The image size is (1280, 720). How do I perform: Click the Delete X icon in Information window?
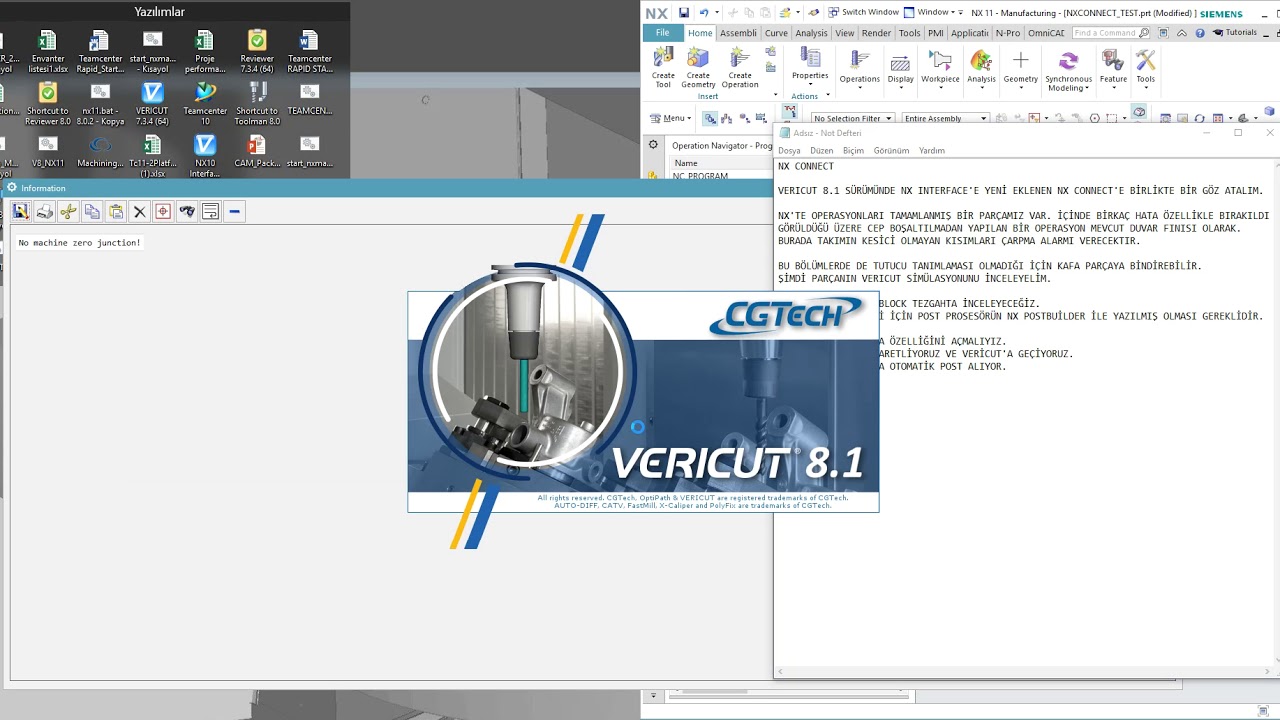(x=140, y=211)
